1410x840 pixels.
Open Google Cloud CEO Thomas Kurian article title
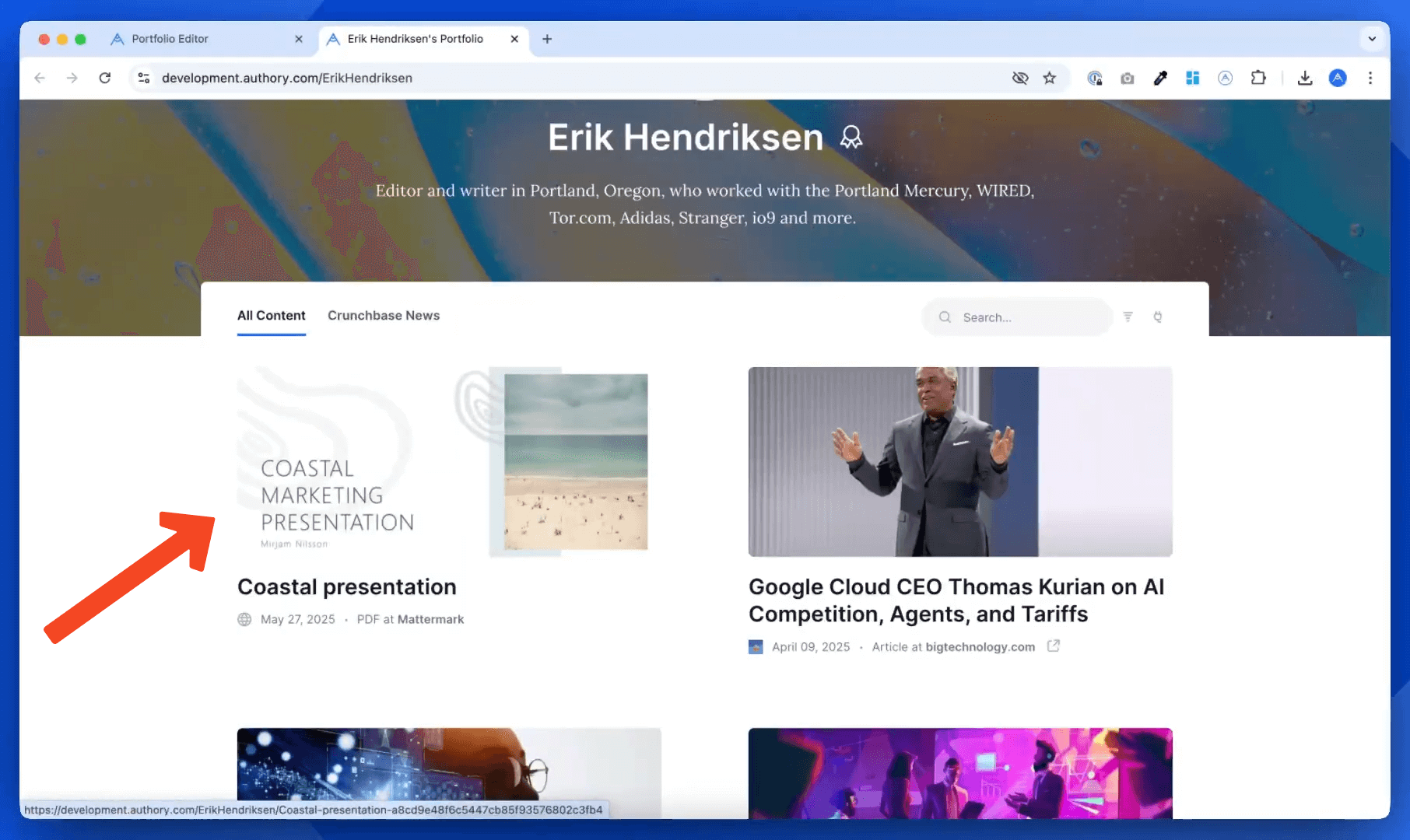[956, 600]
